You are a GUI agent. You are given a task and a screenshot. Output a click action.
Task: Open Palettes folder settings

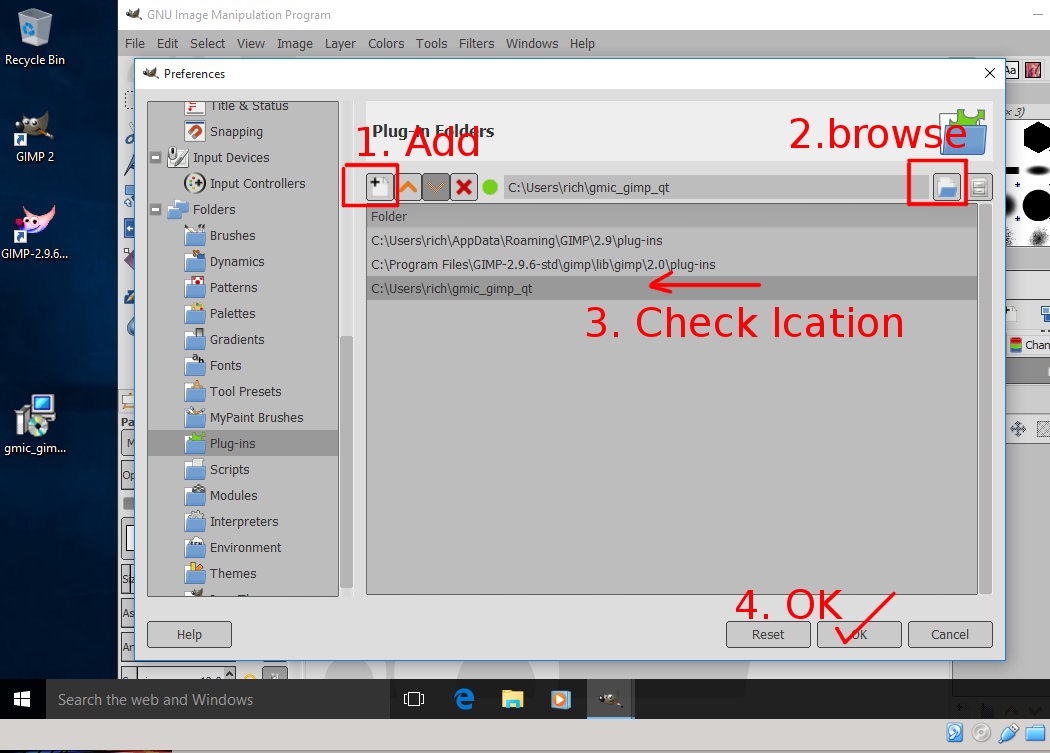click(x=232, y=314)
